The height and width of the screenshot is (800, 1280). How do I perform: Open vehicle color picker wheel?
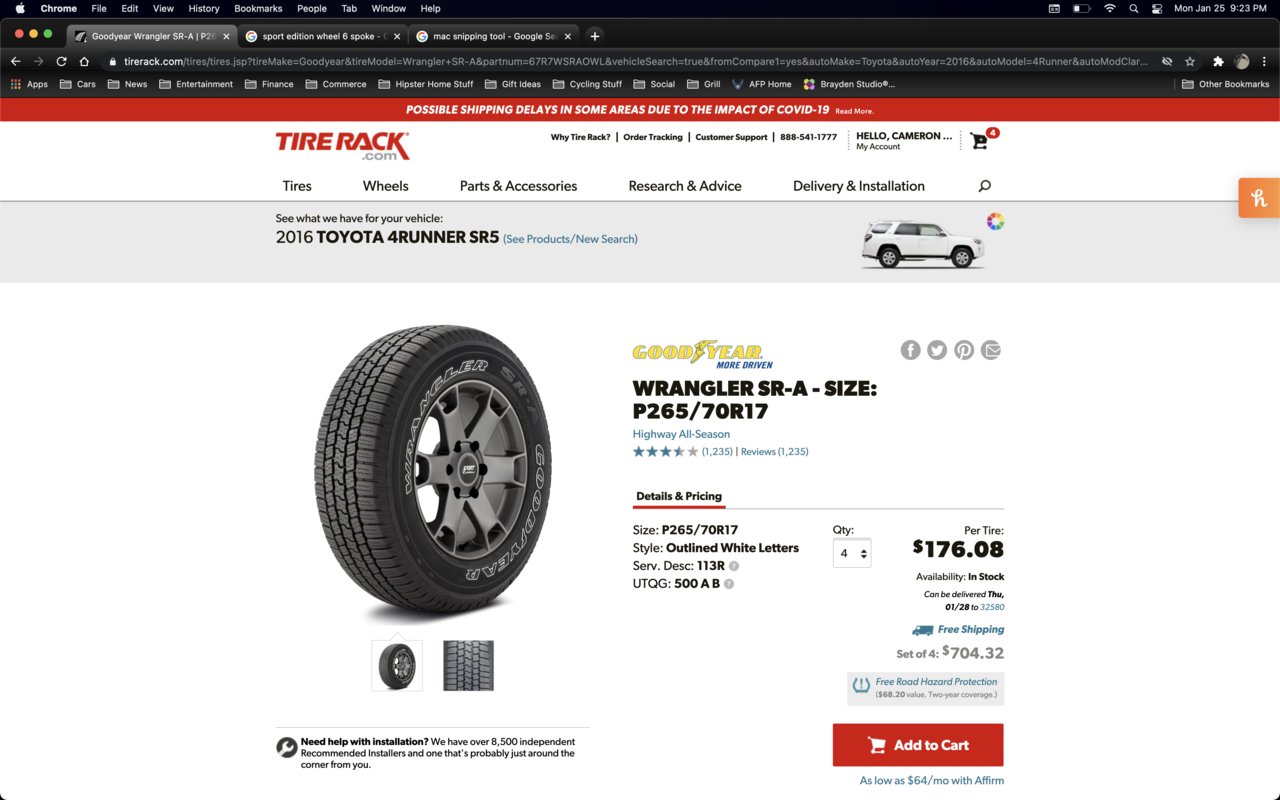click(995, 222)
